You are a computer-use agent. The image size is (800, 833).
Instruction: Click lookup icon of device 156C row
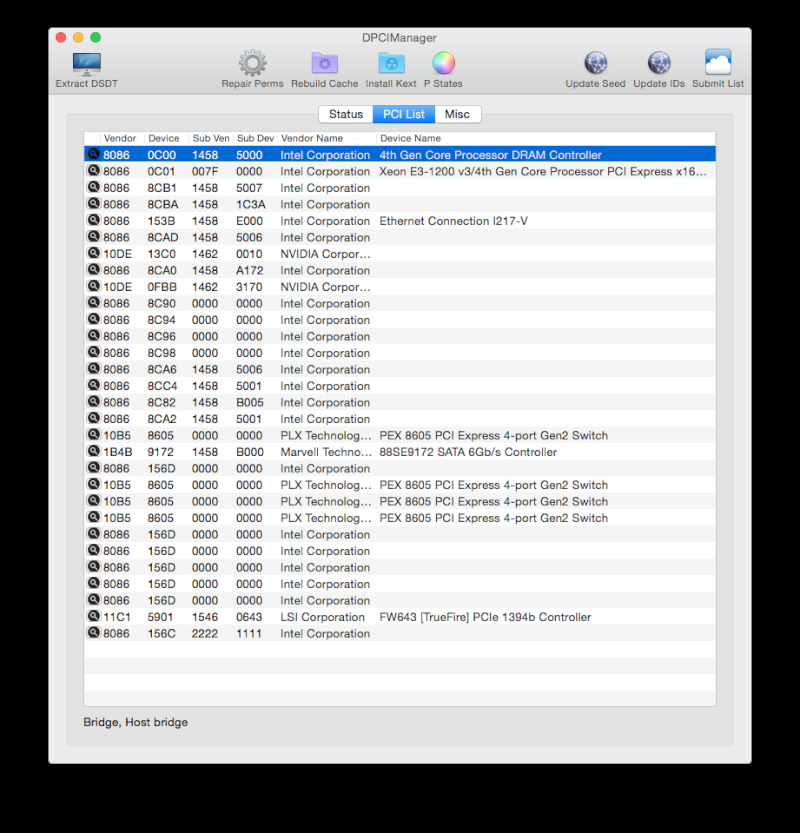click(x=93, y=632)
